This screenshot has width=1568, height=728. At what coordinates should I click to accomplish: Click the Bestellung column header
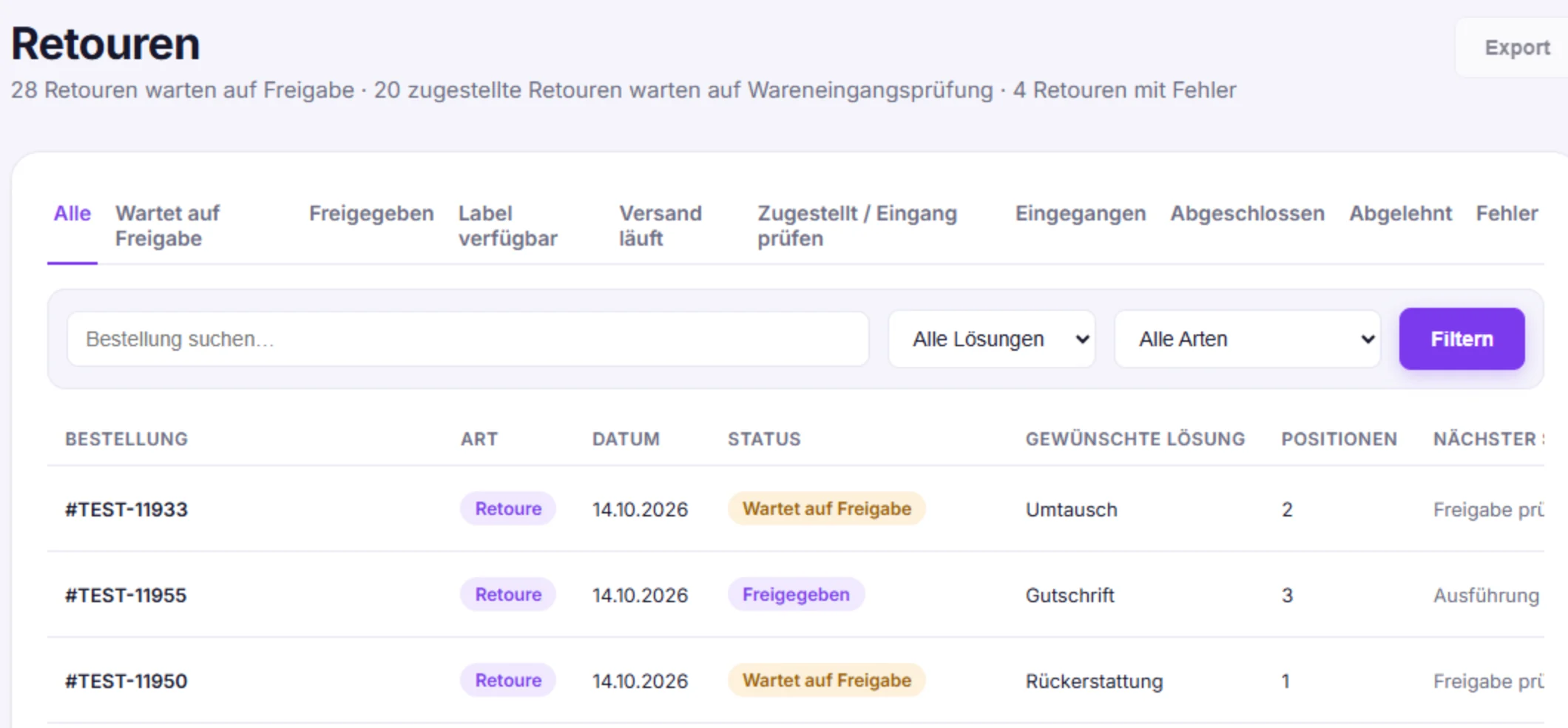pos(126,439)
